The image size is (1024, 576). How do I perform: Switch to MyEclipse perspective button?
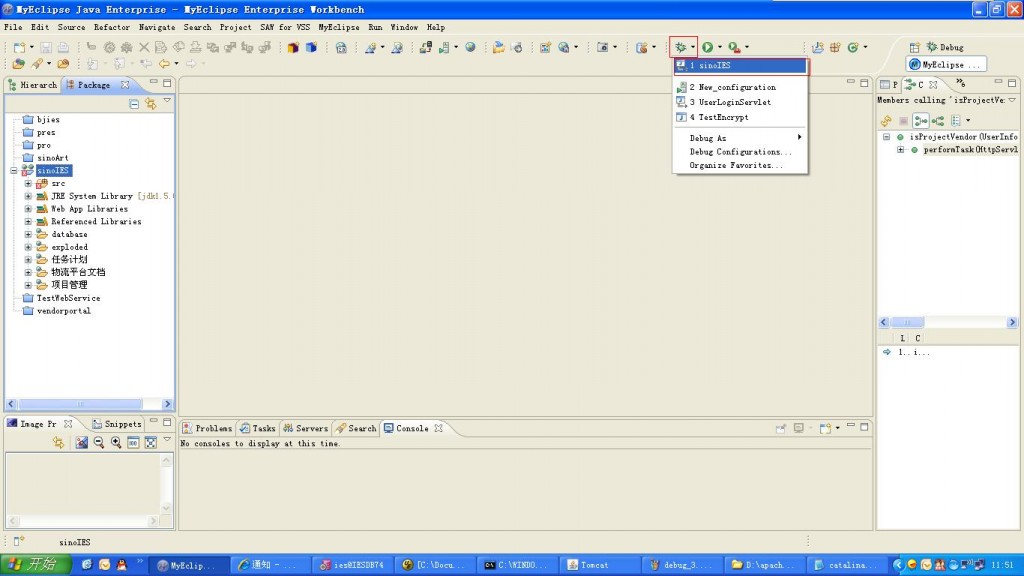pos(945,65)
